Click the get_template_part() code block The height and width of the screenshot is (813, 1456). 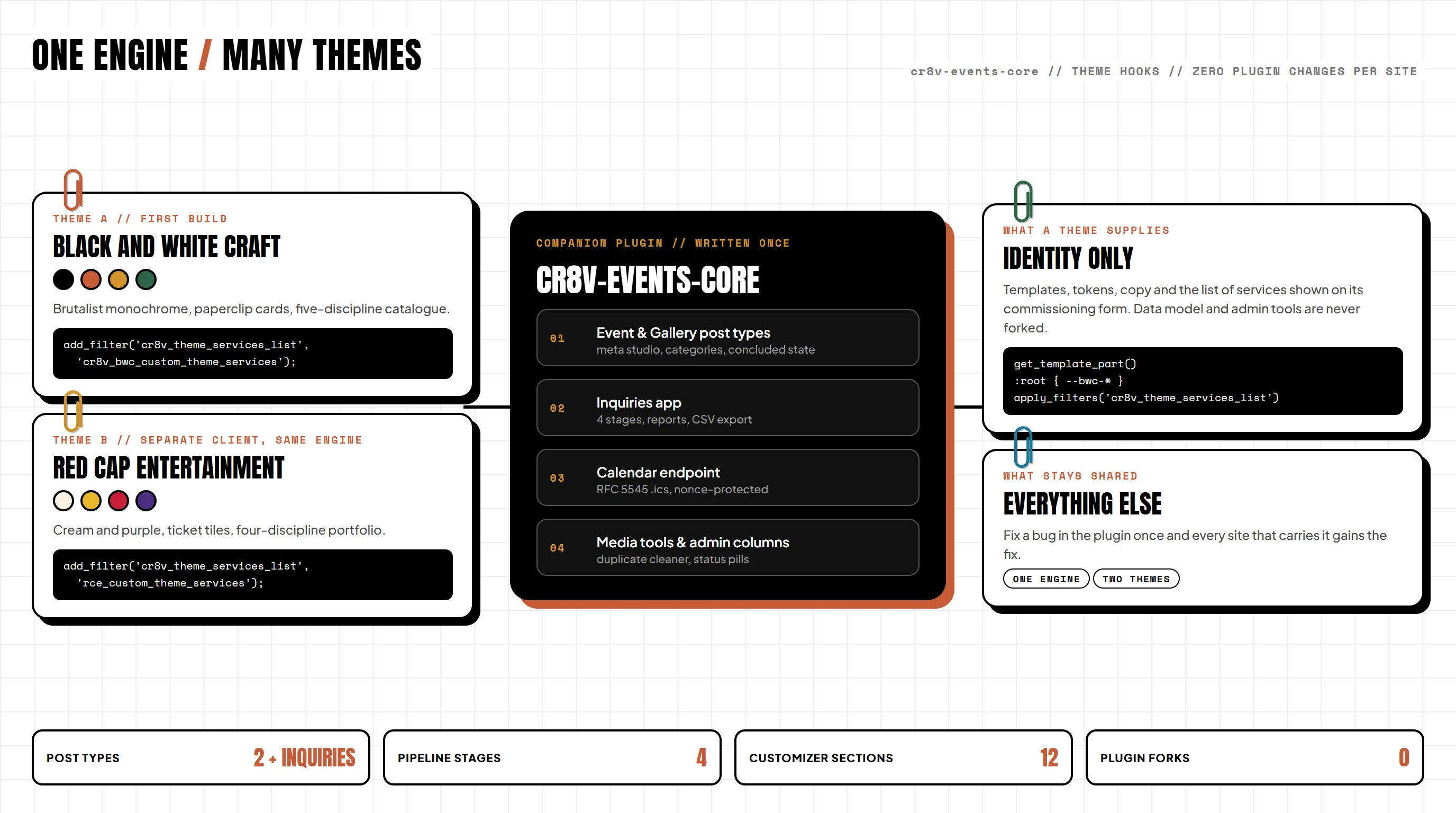click(x=1203, y=381)
